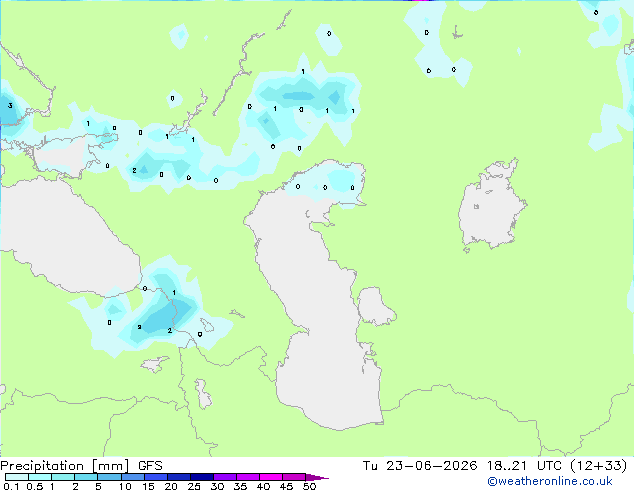The height and width of the screenshot is (490, 634).
Task: Click the (12+33) forecast offset text
Action: [x=598, y=466]
